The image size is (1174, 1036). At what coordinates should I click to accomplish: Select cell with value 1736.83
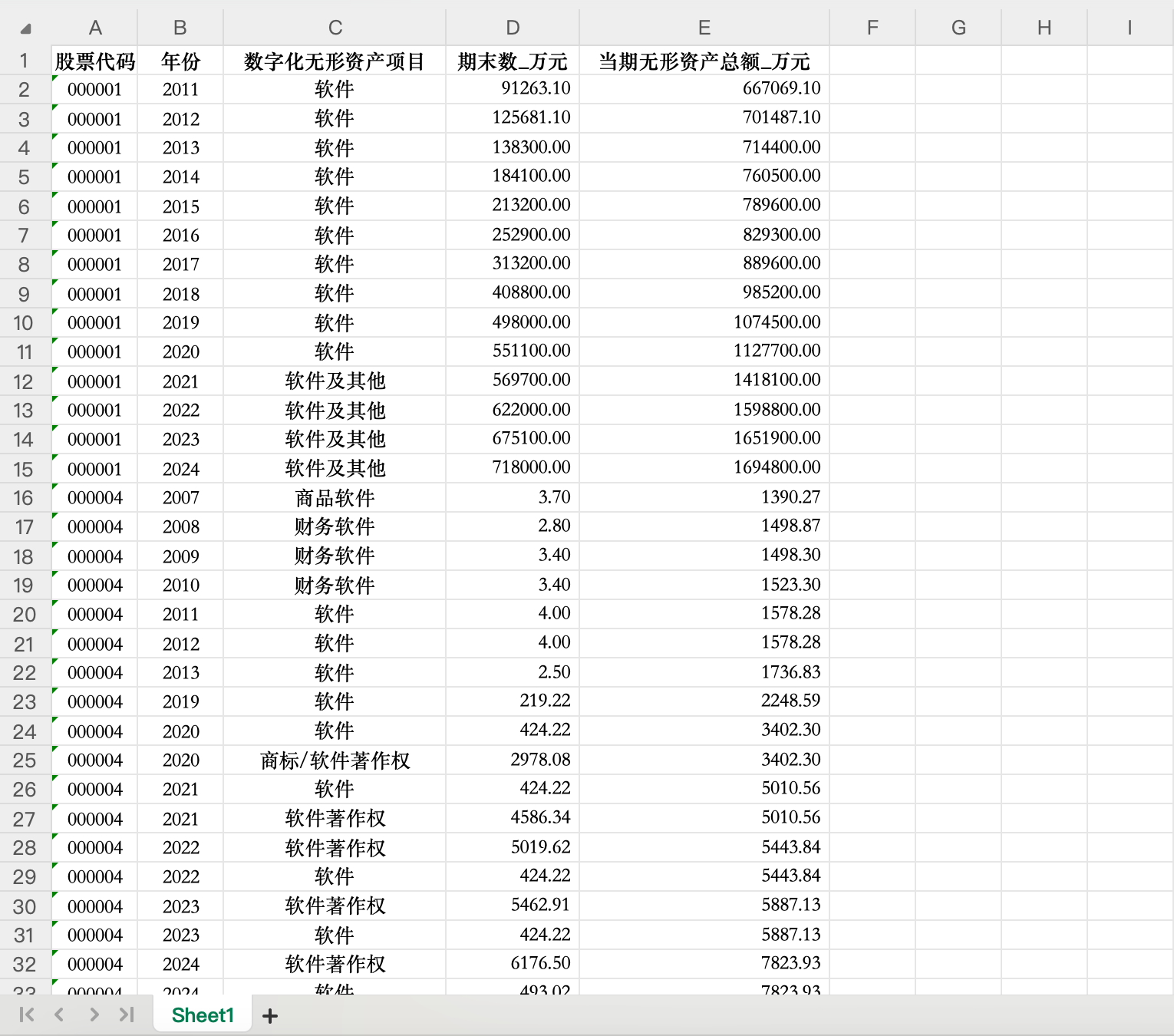pyautogui.click(x=704, y=672)
